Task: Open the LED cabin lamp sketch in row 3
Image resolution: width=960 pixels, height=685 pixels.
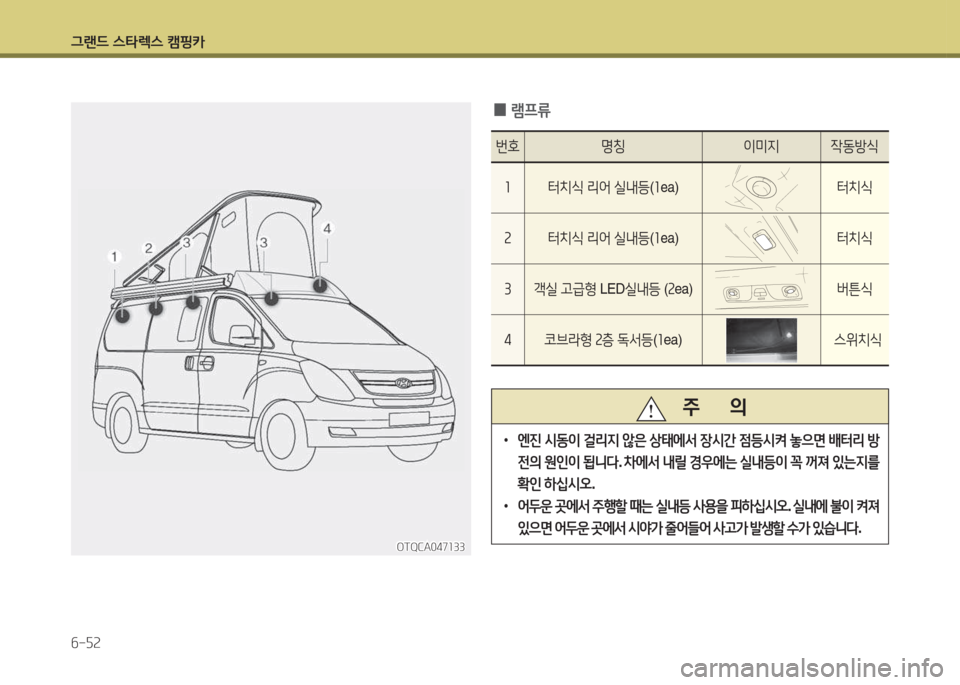Action: pyautogui.click(x=761, y=290)
